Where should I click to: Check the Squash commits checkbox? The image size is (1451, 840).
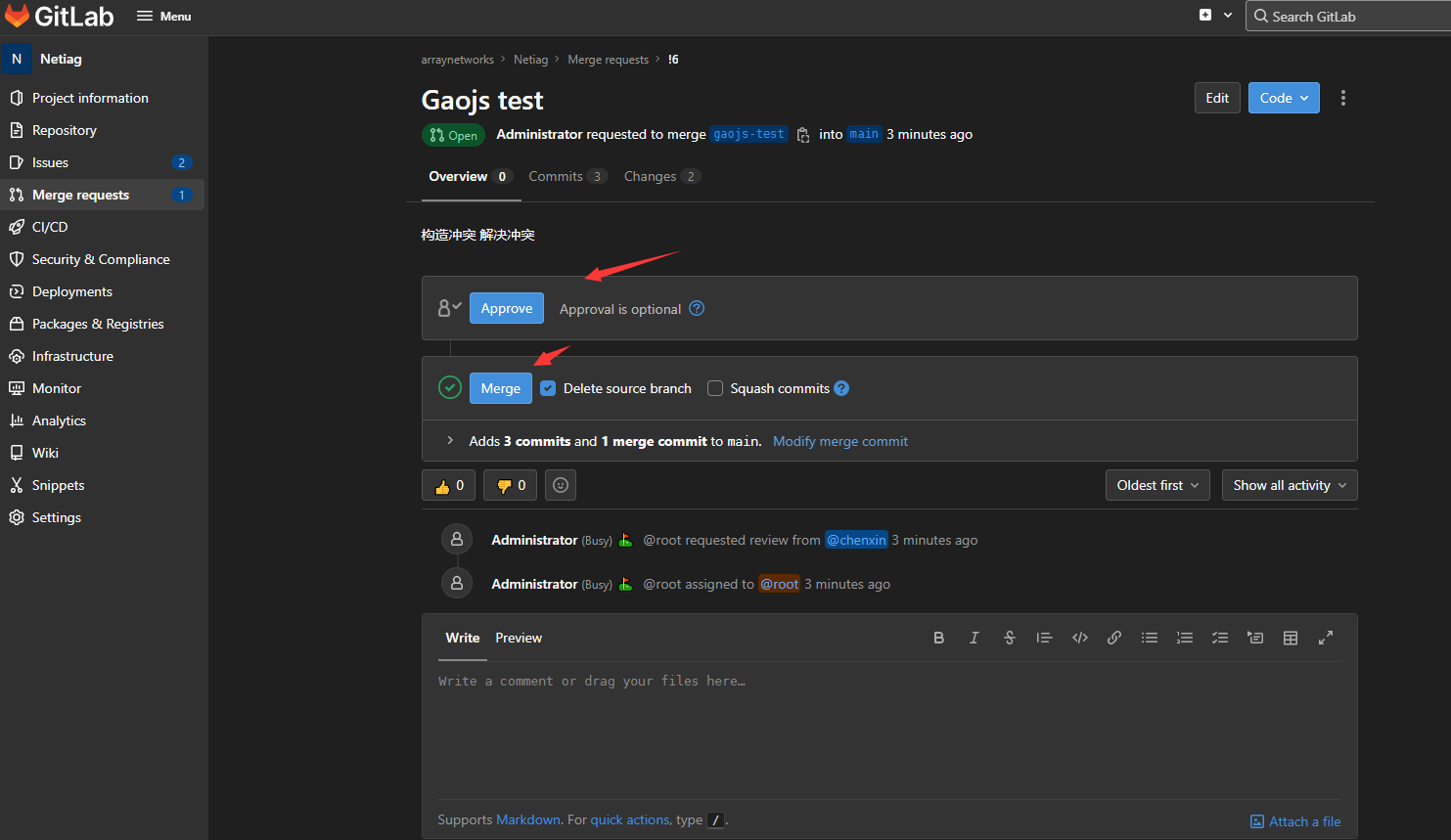[x=715, y=388]
